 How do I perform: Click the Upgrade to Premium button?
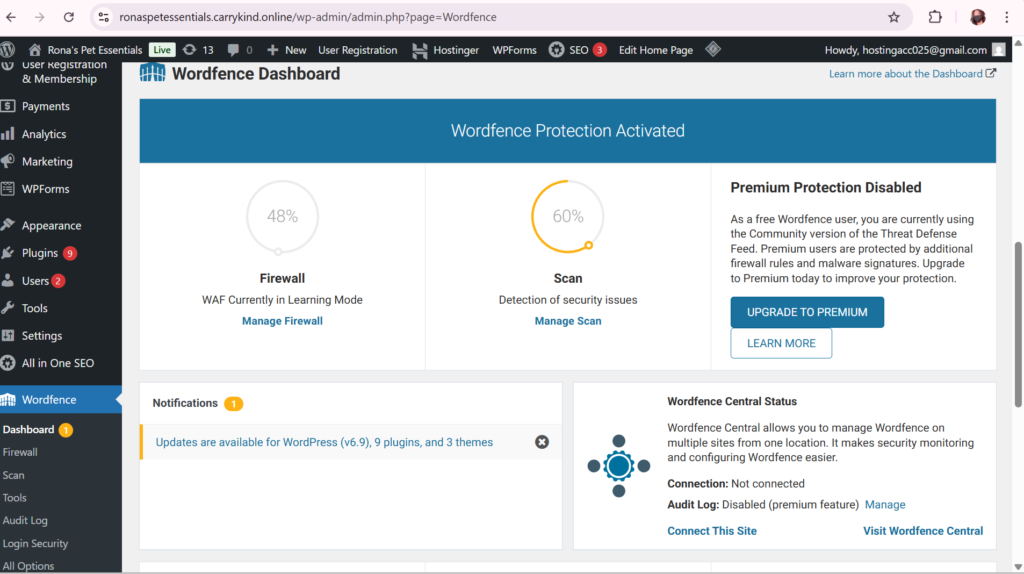807,312
